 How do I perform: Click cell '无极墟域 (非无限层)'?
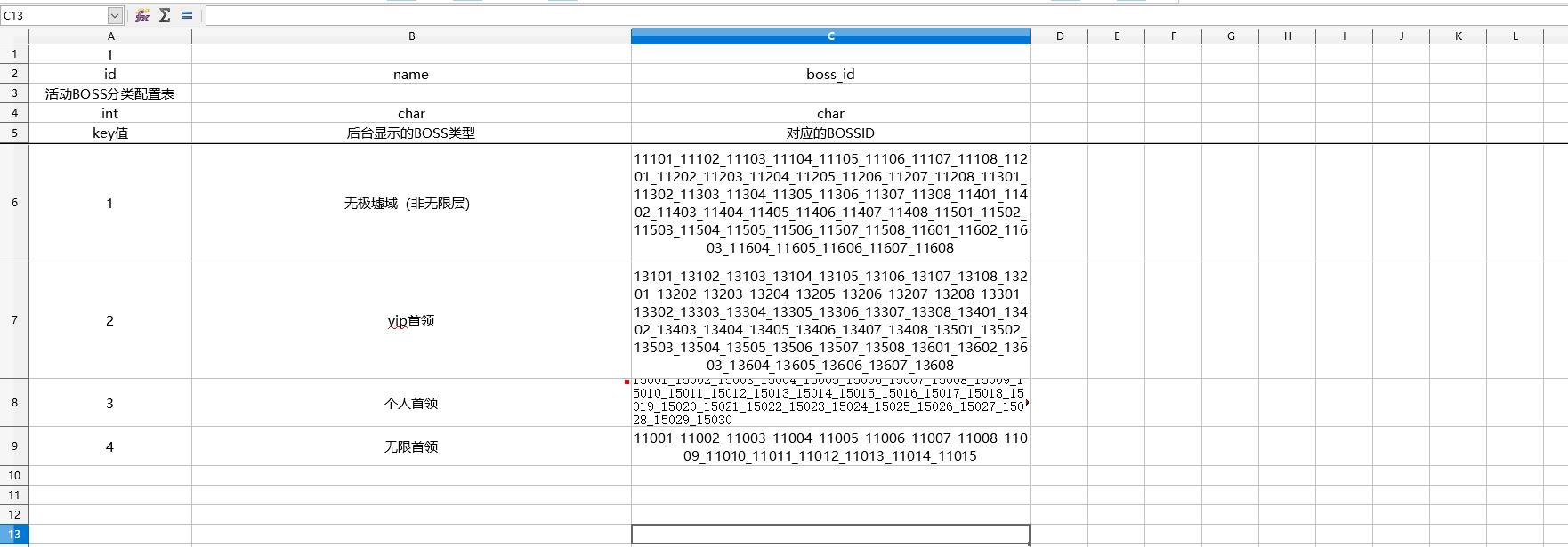click(411, 203)
